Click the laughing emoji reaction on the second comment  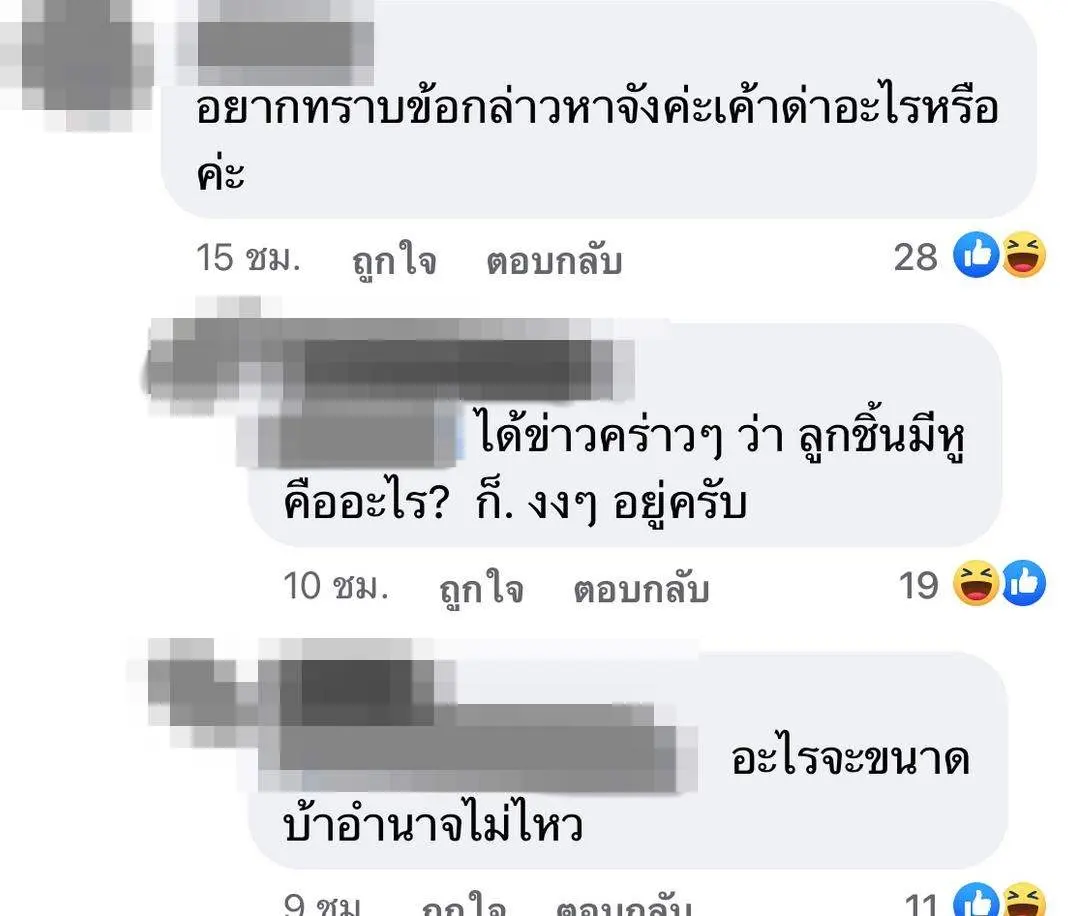pyautogui.click(x=976, y=583)
